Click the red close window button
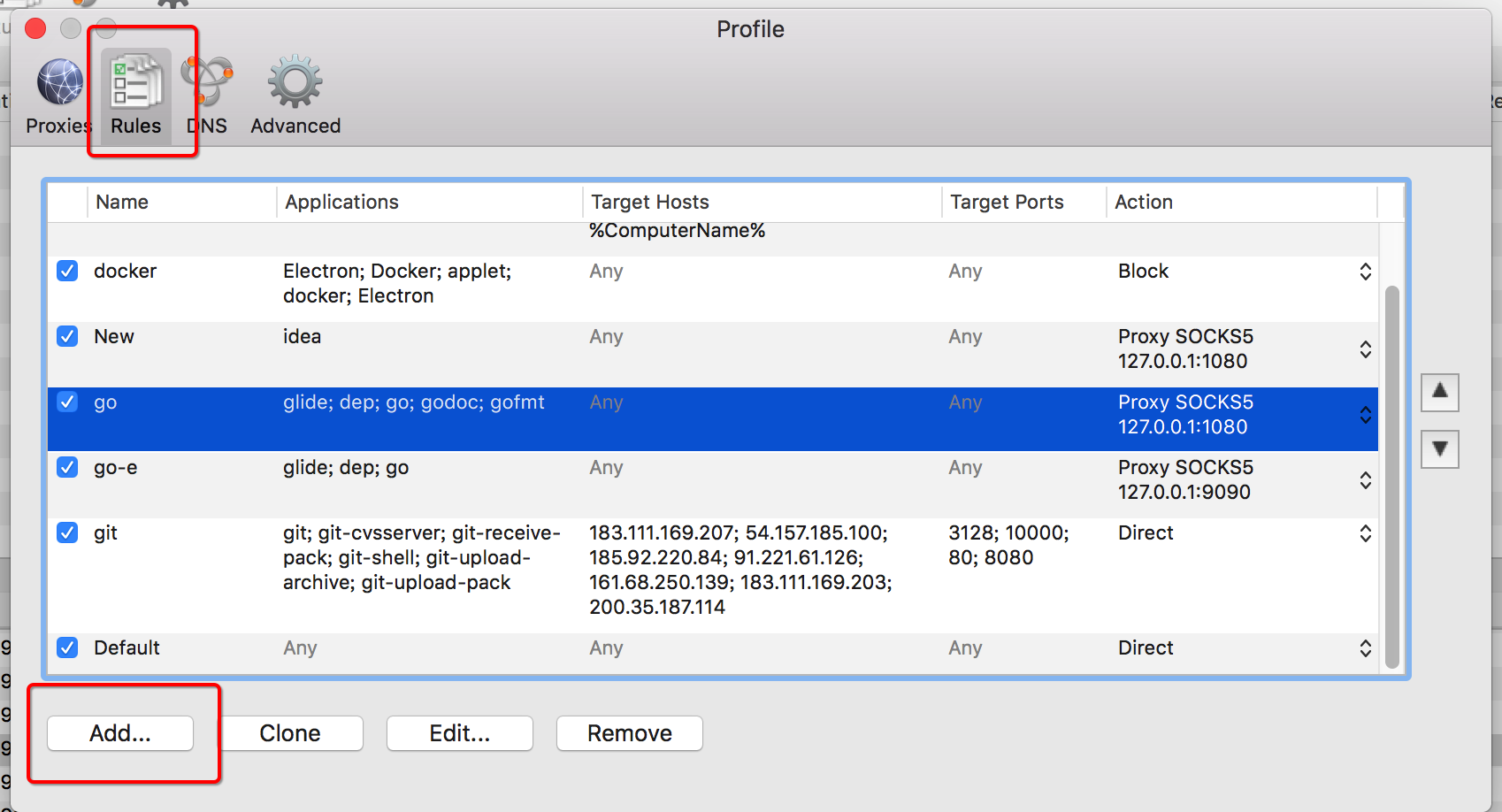Screen dimensions: 1502x812 (x=35, y=29)
